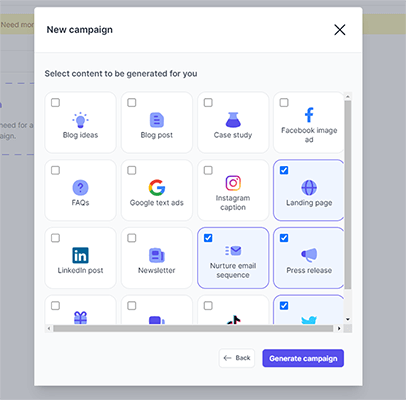Click the LinkedIn post logo

[x=80, y=255]
